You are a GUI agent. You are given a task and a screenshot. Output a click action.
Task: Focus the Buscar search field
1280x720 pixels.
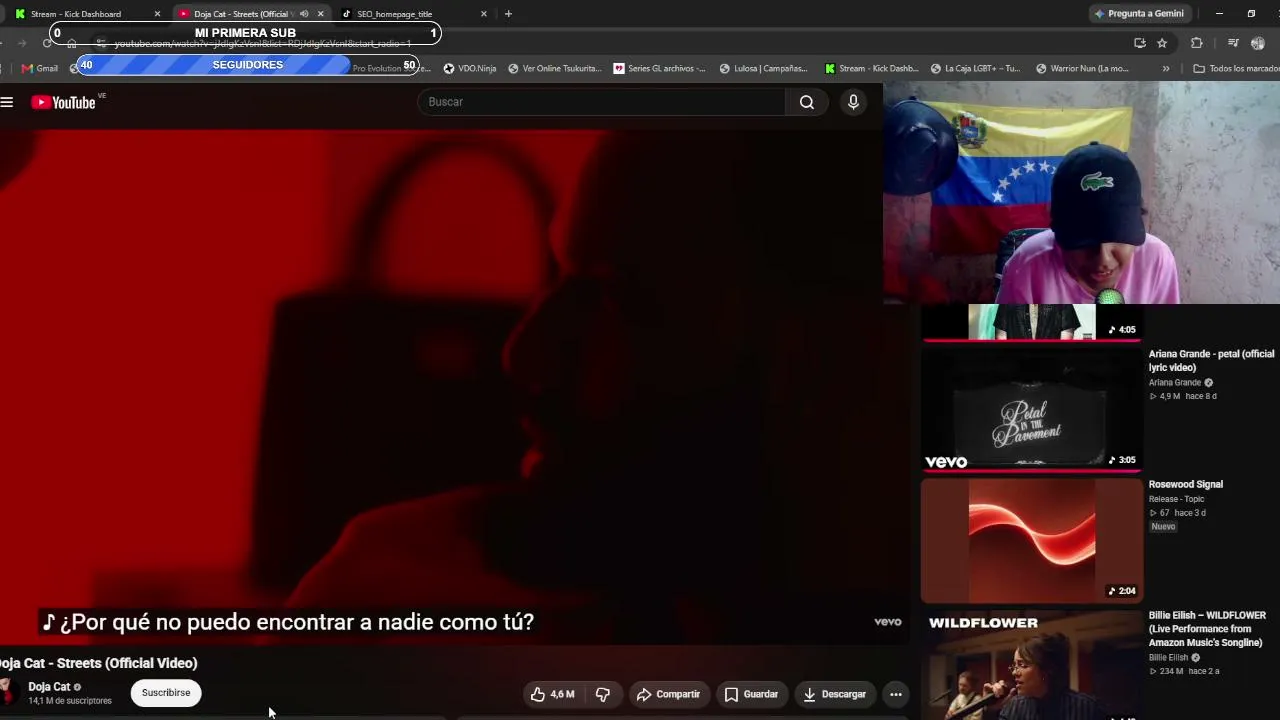point(602,102)
